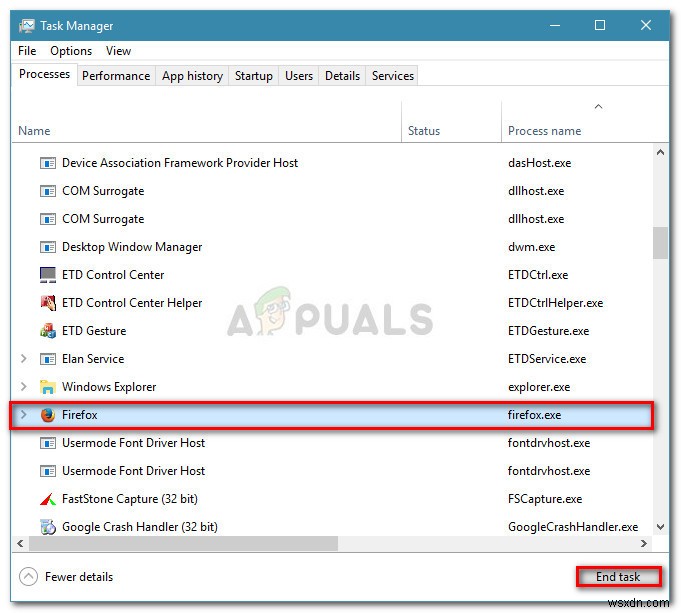Switch to the App history tab
Image resolution: width=681 pixels, height=613 pixels.
[192, 76]
